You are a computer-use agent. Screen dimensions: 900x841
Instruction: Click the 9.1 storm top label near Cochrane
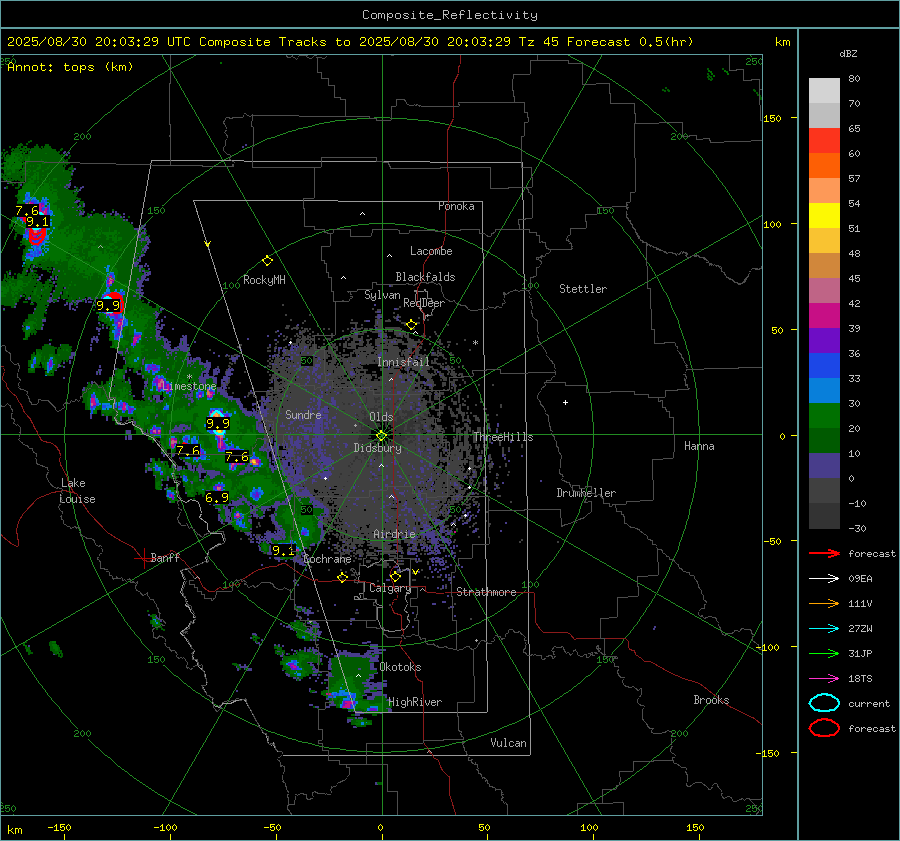pos(283,551)
